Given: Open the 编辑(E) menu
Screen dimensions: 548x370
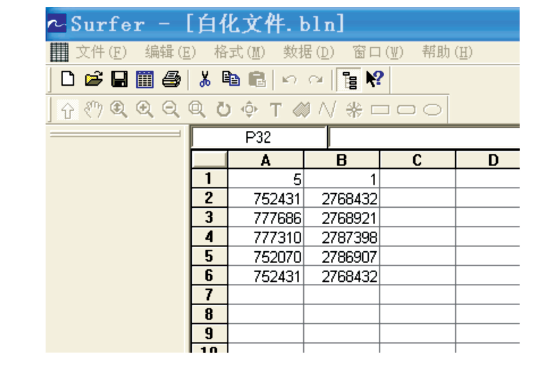Looking at the screenshot, I should pyautogui.click(x=171, y=52).
